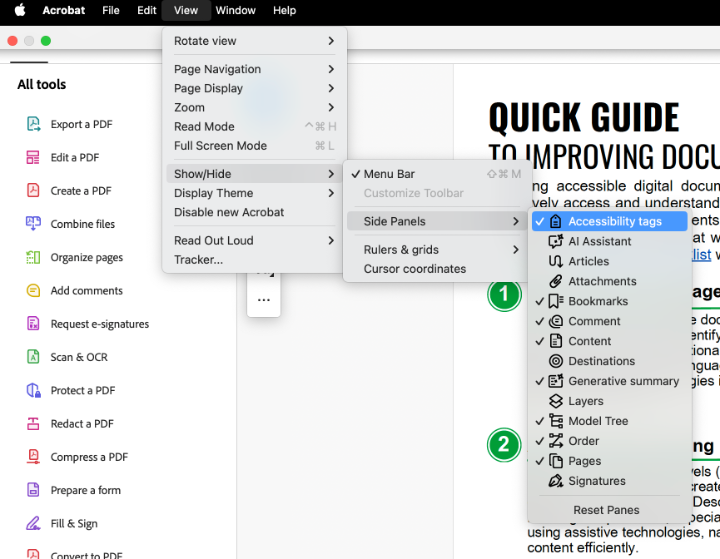The image size is (720, 559).
Task: Click the Destinations target icon
Action: (x=556, y=361)
